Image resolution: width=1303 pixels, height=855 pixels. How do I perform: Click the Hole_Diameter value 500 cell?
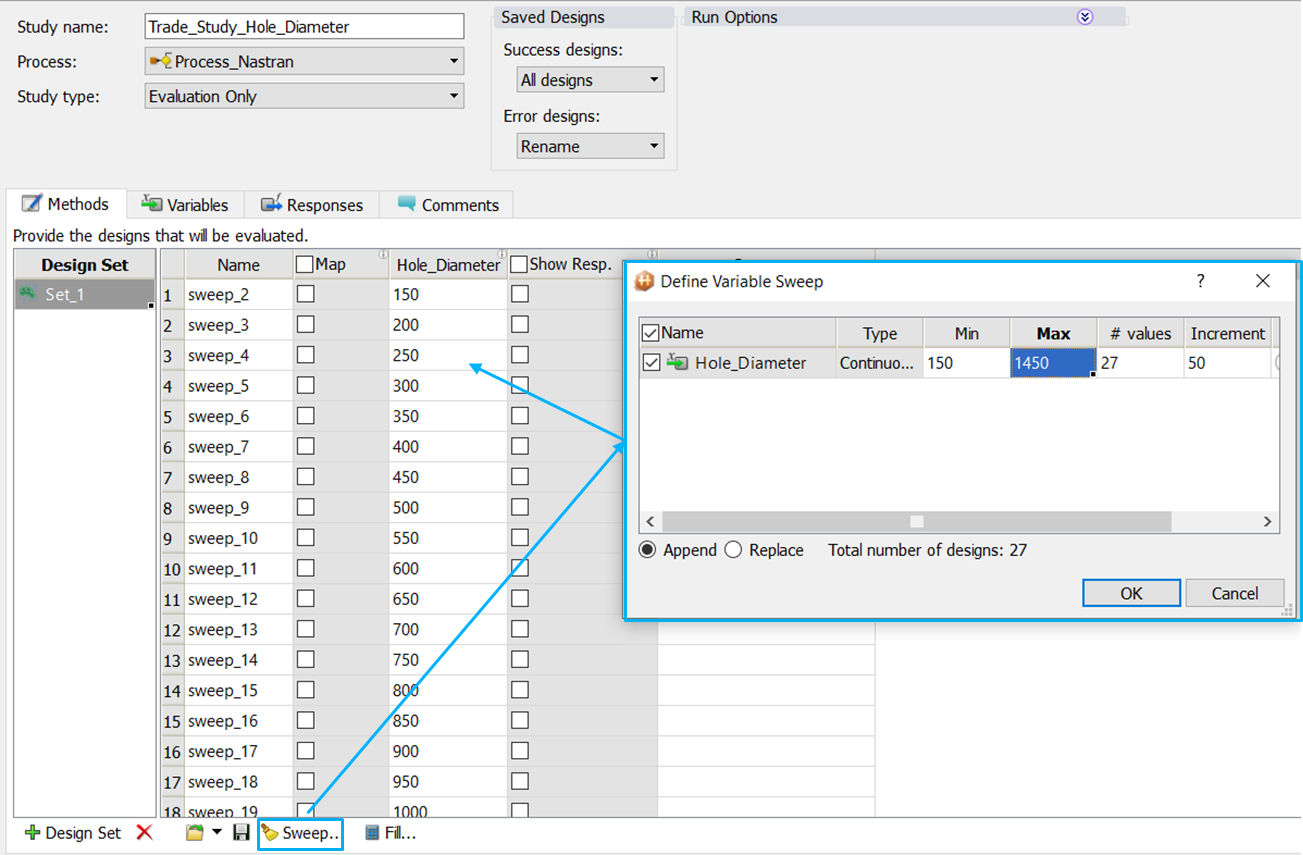tap(448, 508)
